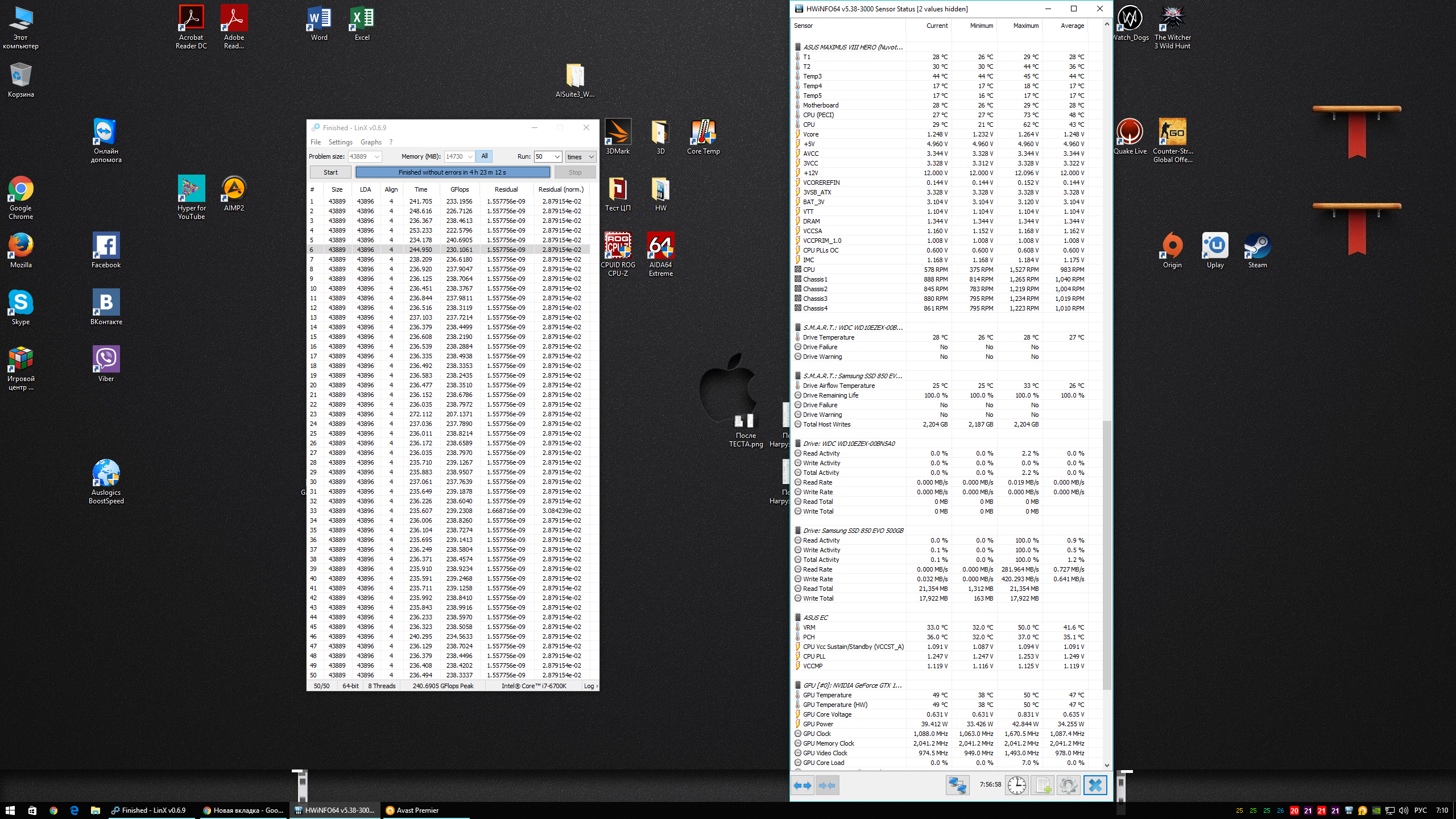Select the AIMP2 desktop icon
The image size is (1456, 819).
click(234, 193)
